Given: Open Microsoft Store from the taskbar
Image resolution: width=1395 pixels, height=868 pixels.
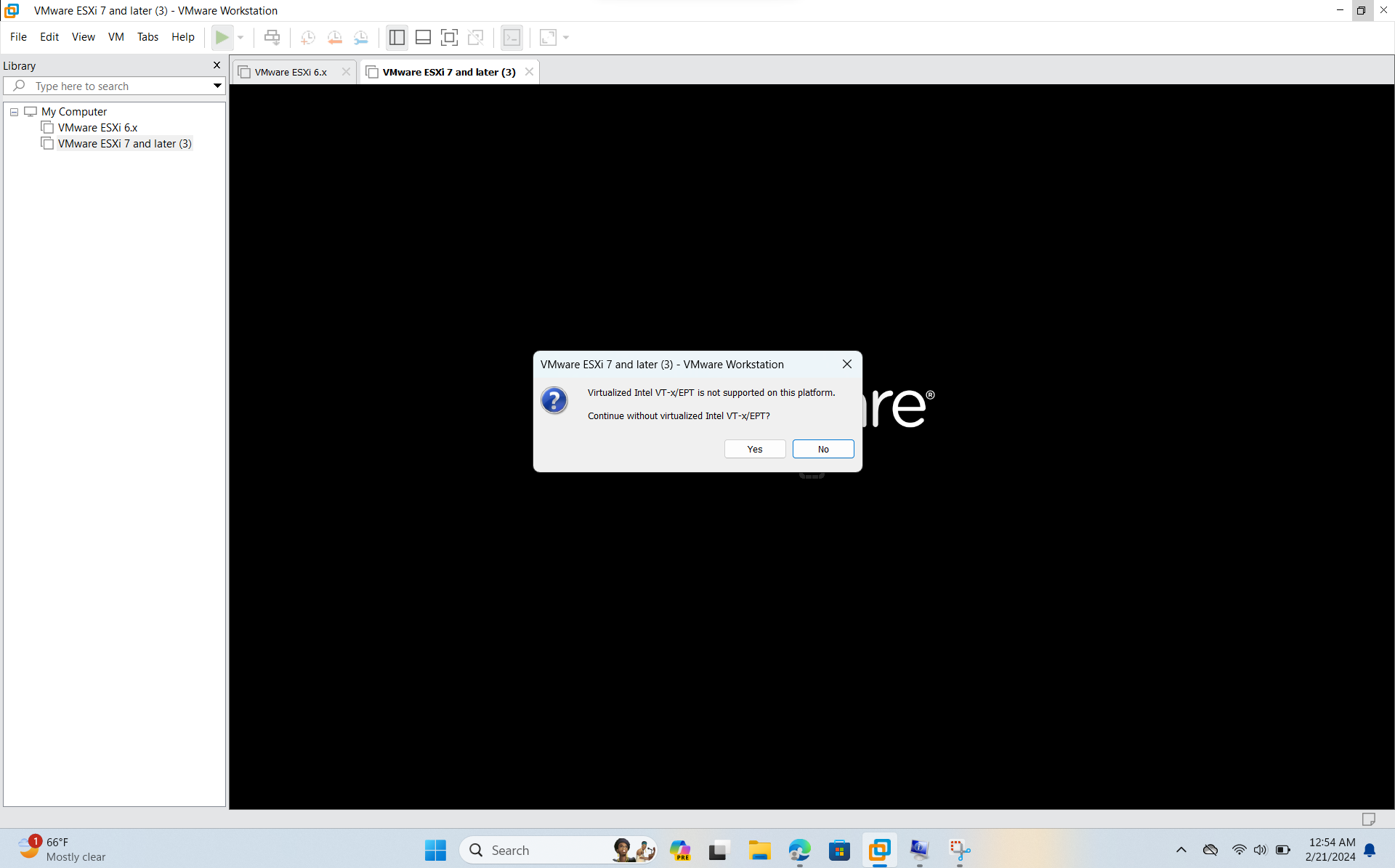Looking at the screenshot, I should click(x=839, y=850).
